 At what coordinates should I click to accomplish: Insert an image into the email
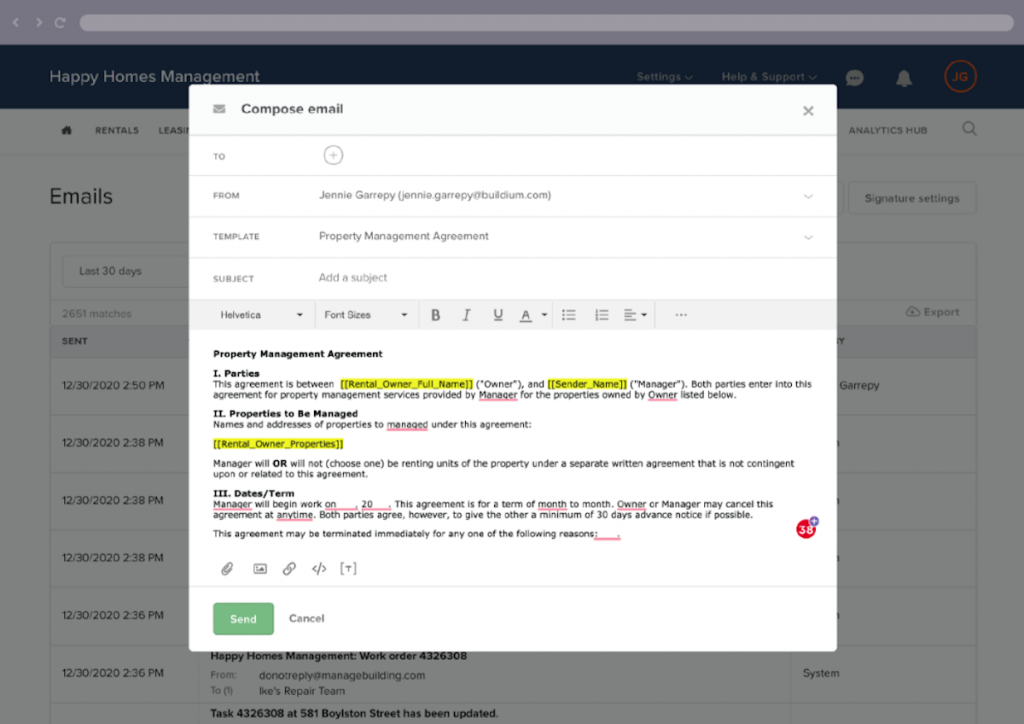(x=260, y=569)
